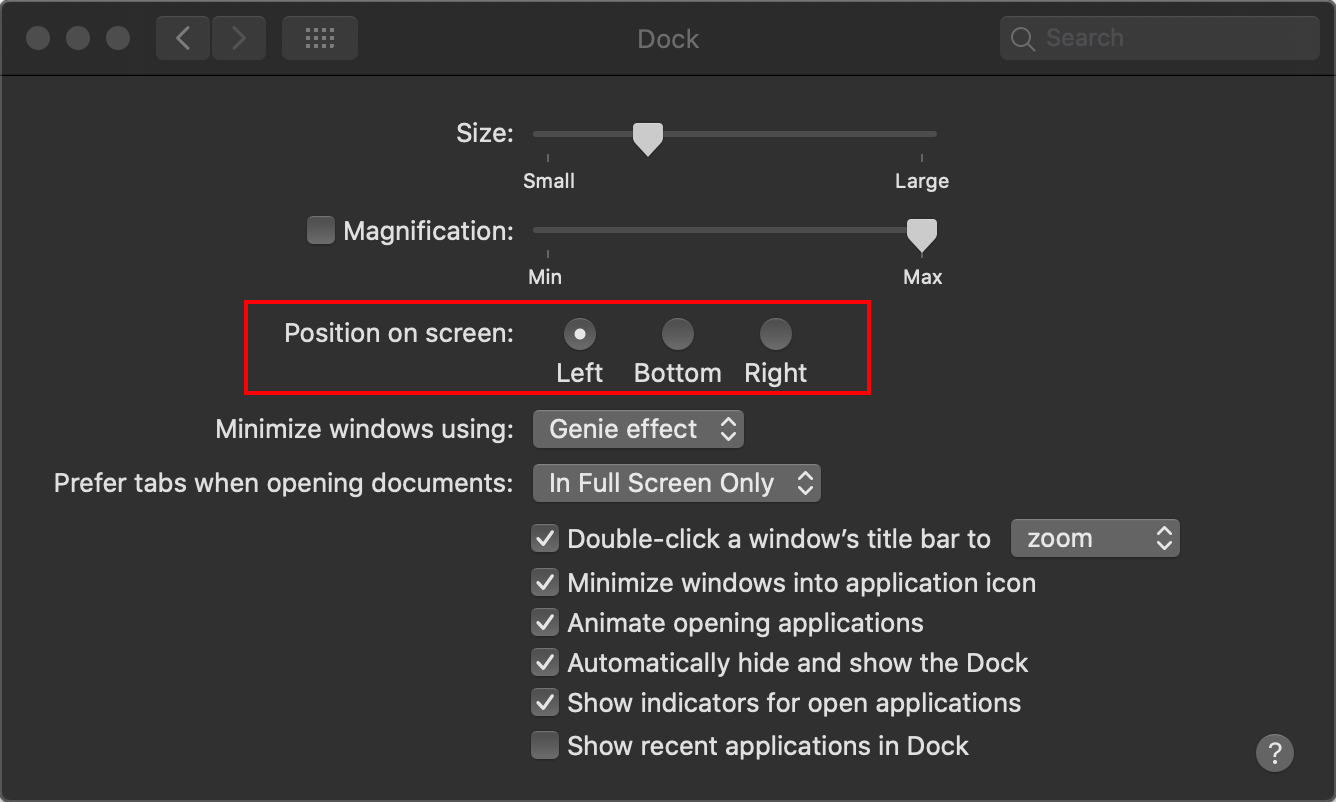Screen dimensions: 1336x802
Task: Open the Minimize windows using dropdown
Action: [x=638, y=429]
